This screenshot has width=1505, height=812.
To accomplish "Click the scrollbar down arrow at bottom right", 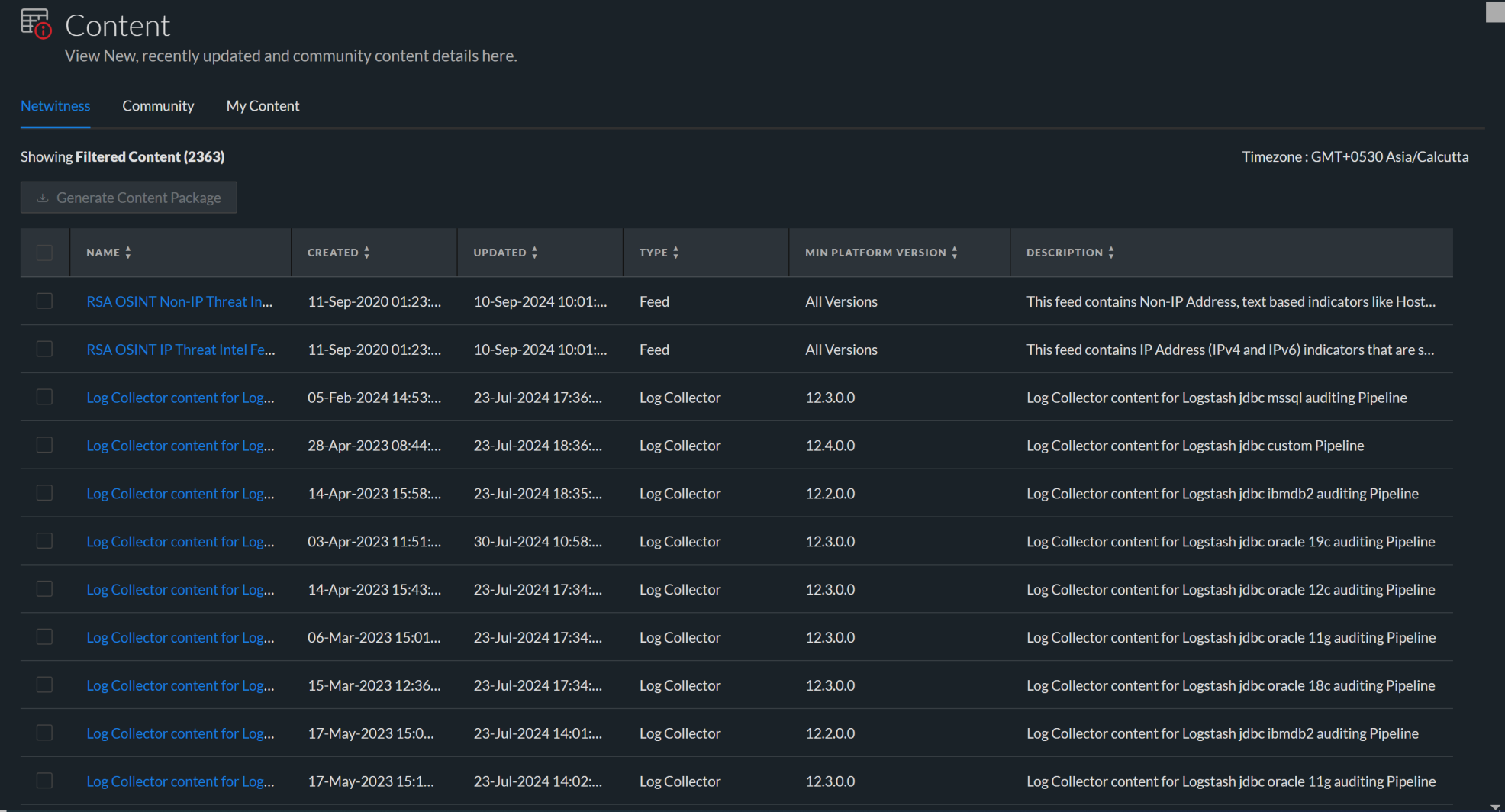I will pyautogui.click(x=1495, y=807).
